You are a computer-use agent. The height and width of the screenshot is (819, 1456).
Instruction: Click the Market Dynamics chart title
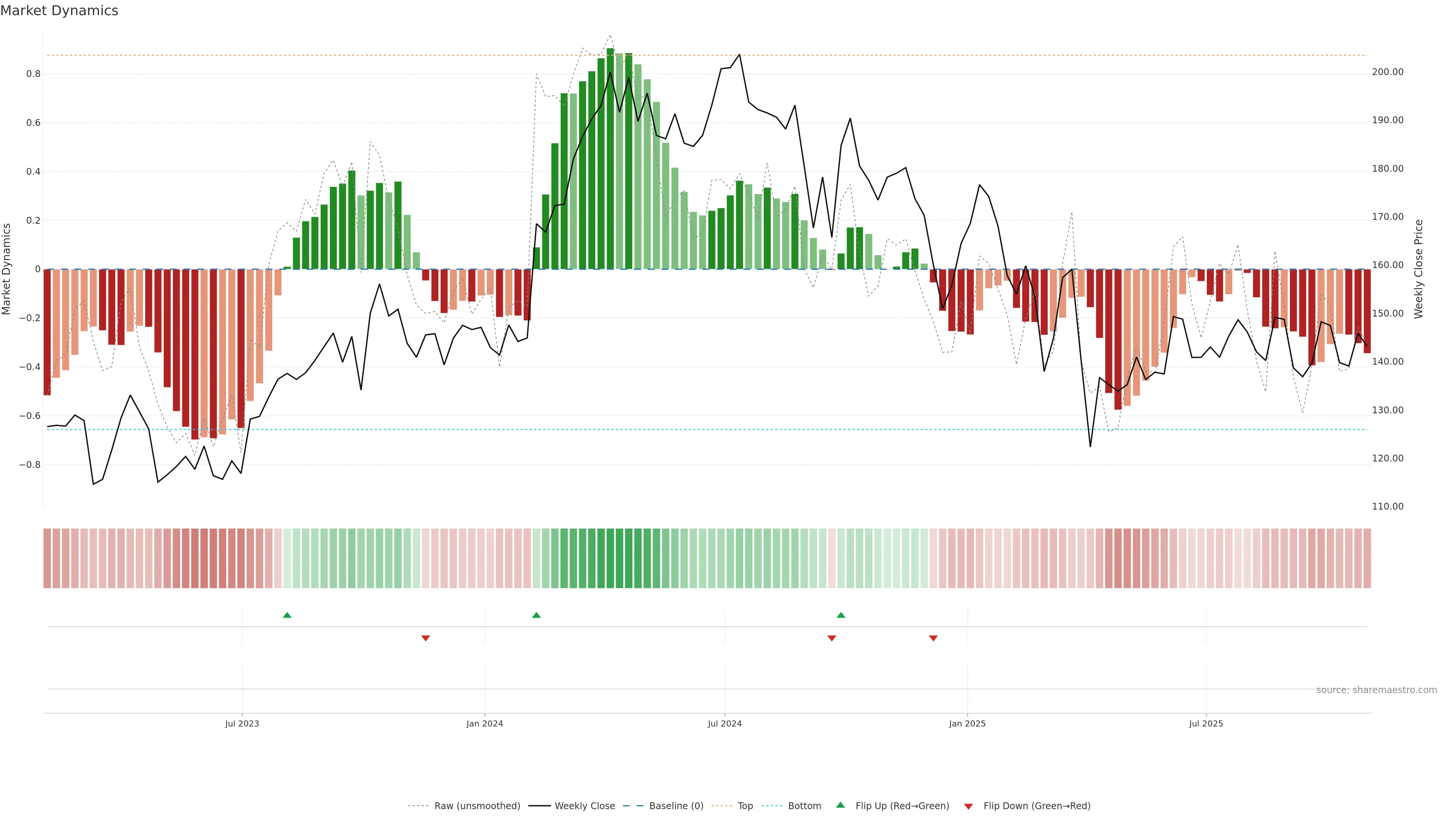pos(60,11)
